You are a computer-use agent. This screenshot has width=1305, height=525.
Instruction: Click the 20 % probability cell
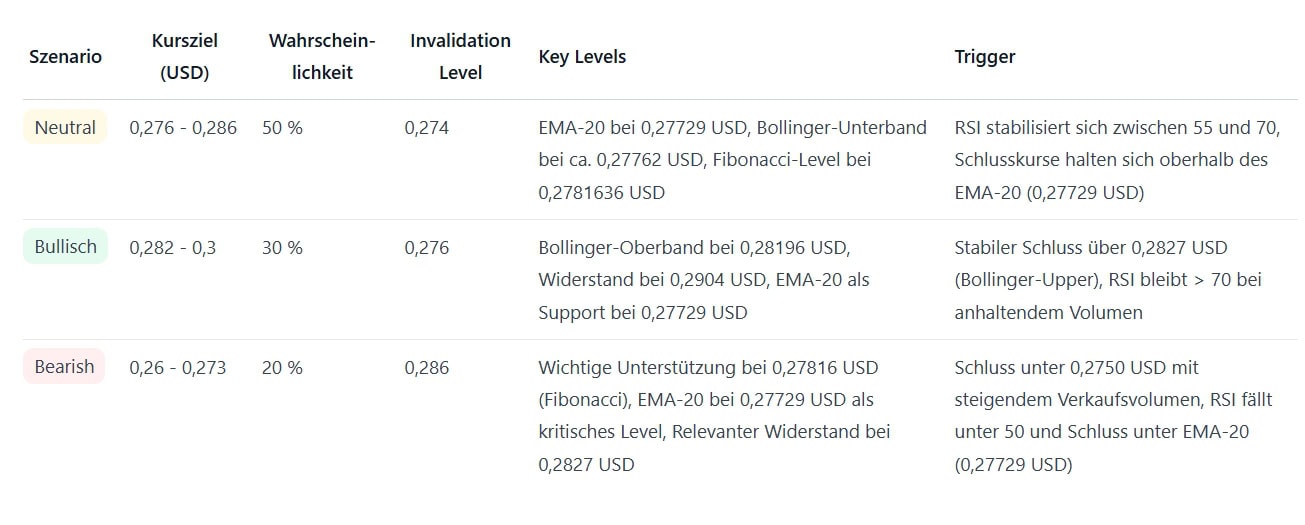pos(282,368)
